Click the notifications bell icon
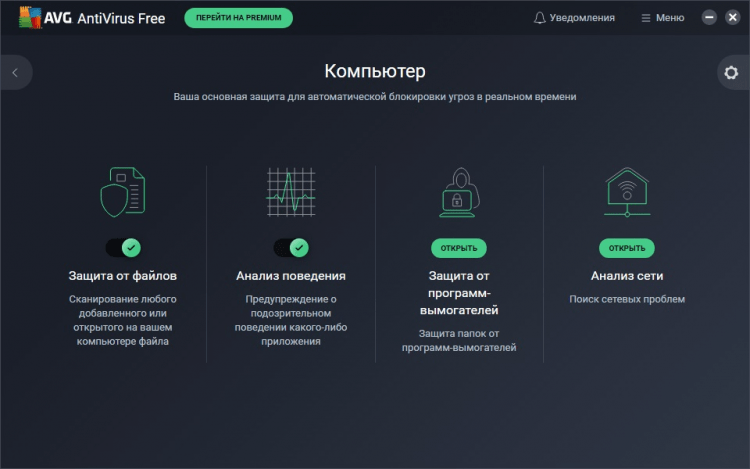This screenshot has height=469, width=750. pyautogui.click(x=540, y=18)
